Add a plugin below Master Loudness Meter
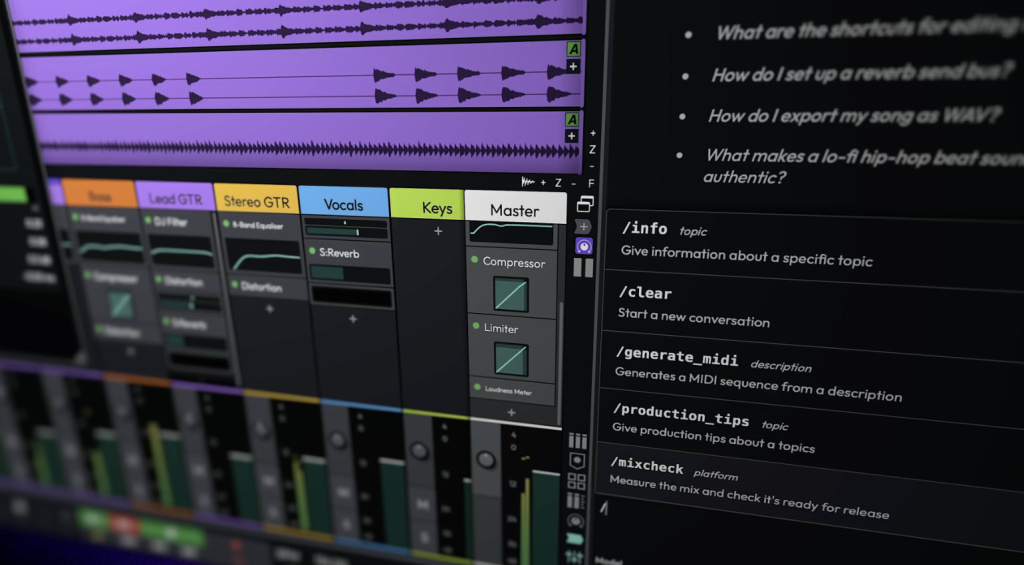Screen dimensions: 1024x565 click(511, 412)
